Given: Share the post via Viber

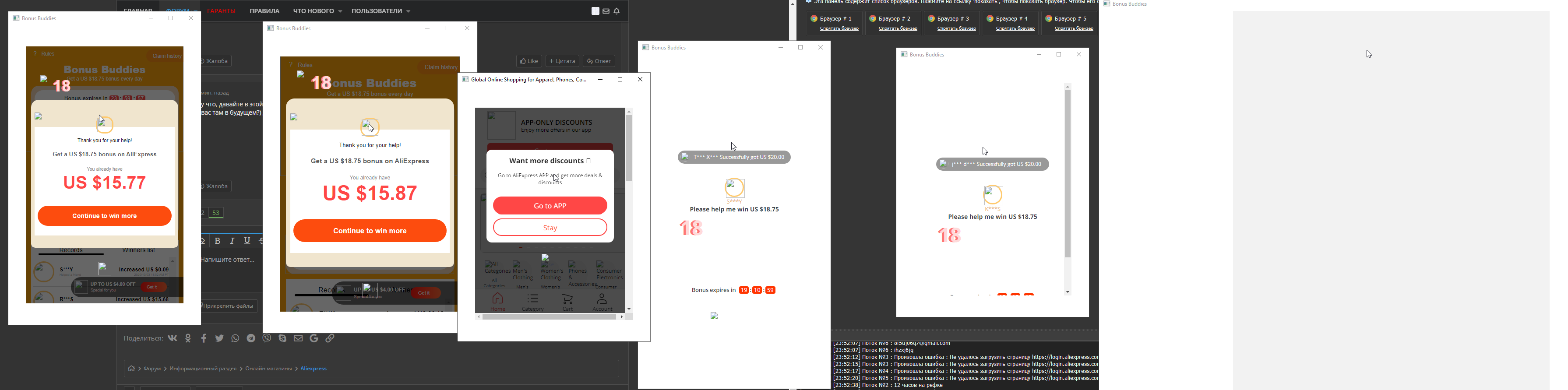Looking at the screenshot, I should (267, 338).
